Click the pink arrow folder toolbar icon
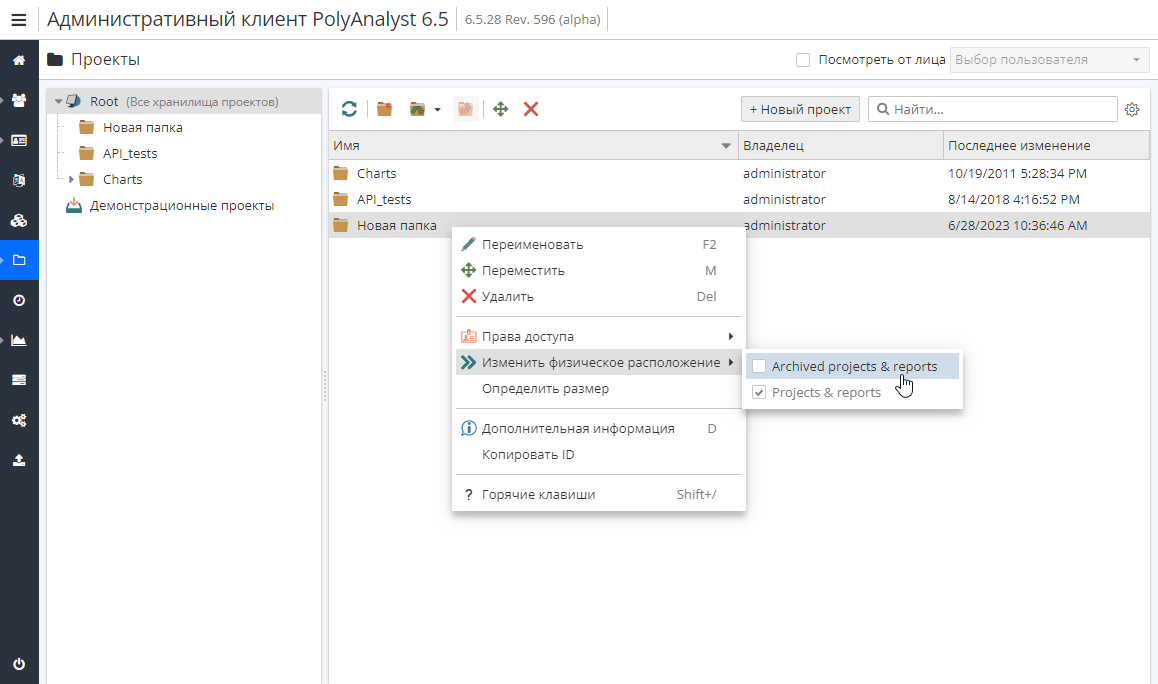This screenshot has height=684, width=1158. click(465, 109)
